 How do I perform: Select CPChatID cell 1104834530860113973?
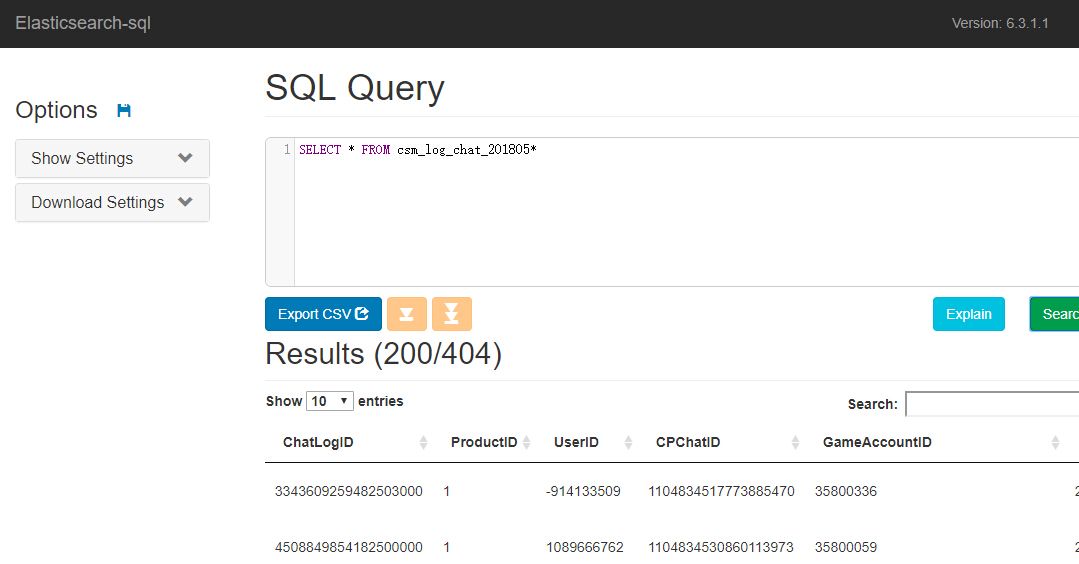pos(721,547)
